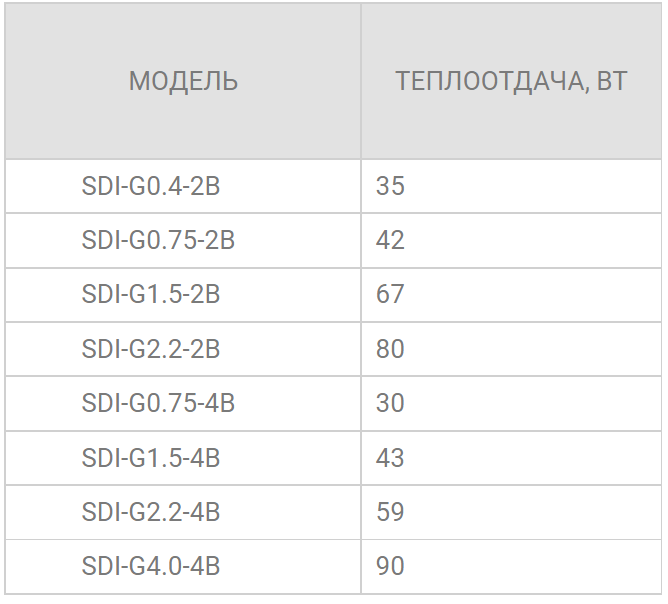This screenshot has width=668, height=604.
Task: Click the МОДЕЛЬ column header
Action: click(183, 81)
